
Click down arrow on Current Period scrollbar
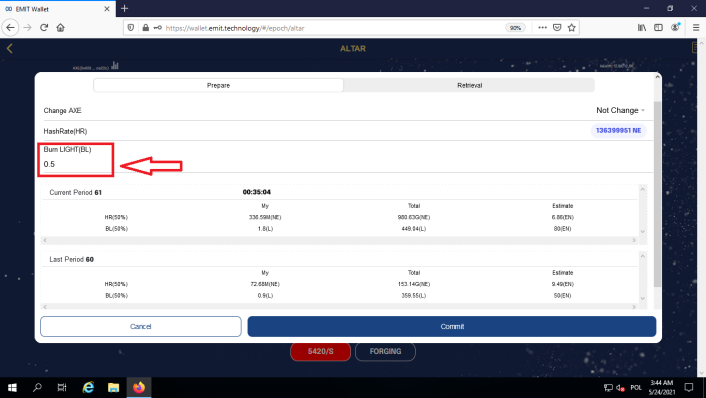click(x=643, y=231)
